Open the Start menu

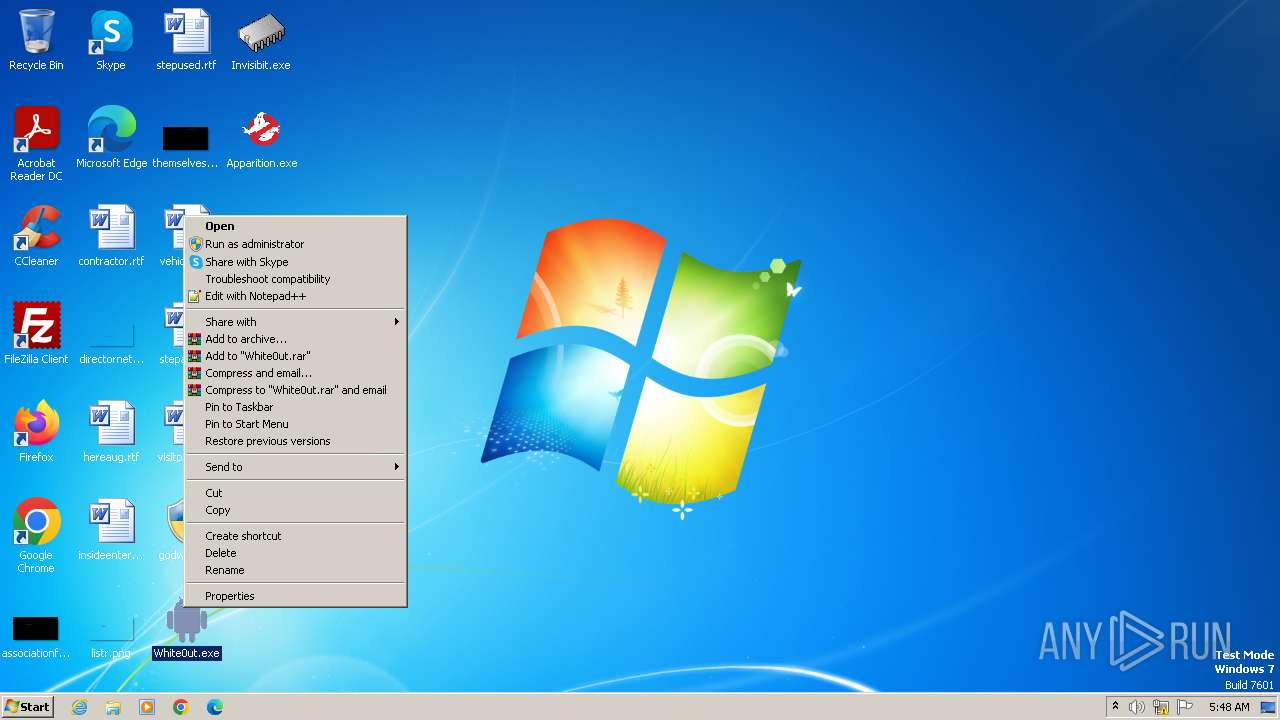tap(27, 707)
